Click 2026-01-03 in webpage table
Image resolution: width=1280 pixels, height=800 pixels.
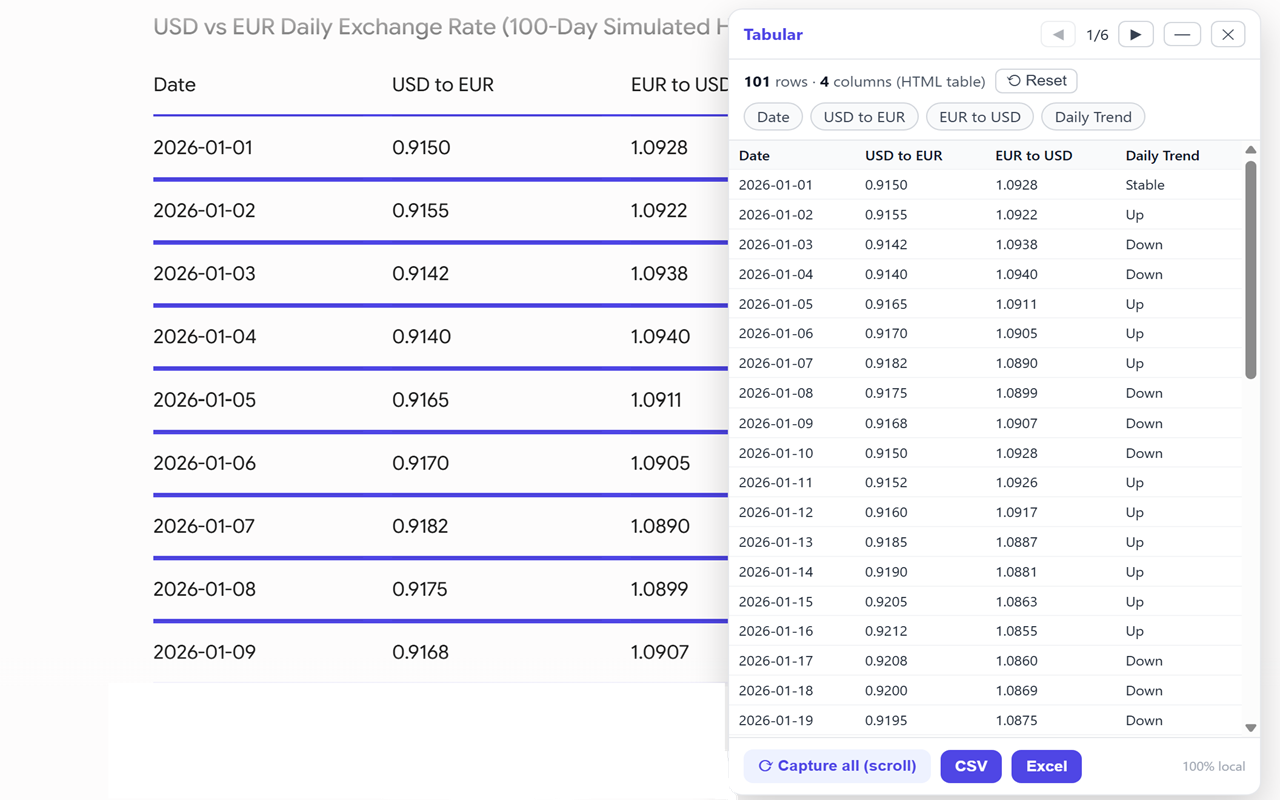[204, 274]
